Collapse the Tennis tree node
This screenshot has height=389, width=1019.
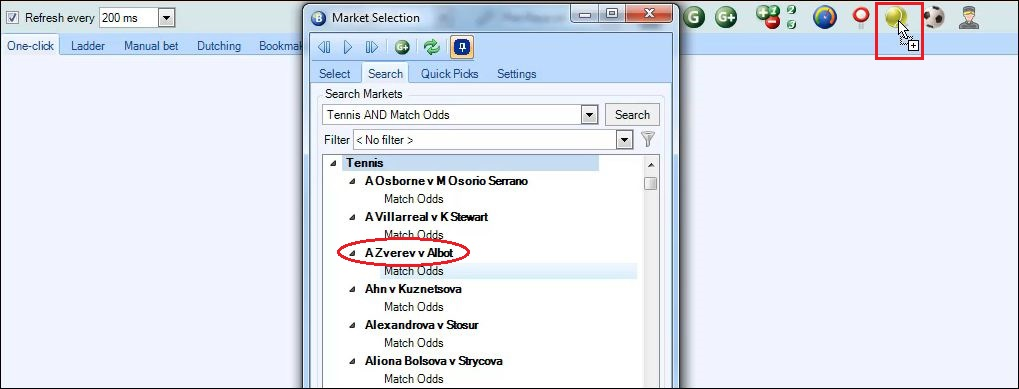(333, 163)
